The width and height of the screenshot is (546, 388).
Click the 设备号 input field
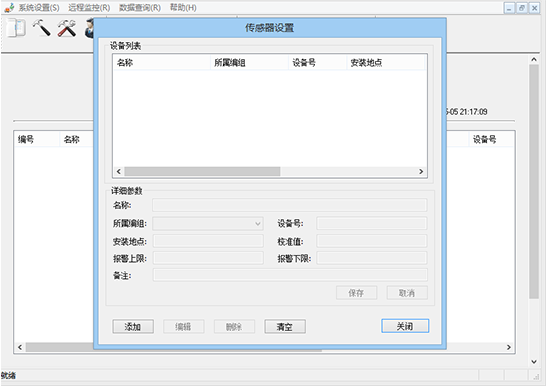click(x=372, y=223)
